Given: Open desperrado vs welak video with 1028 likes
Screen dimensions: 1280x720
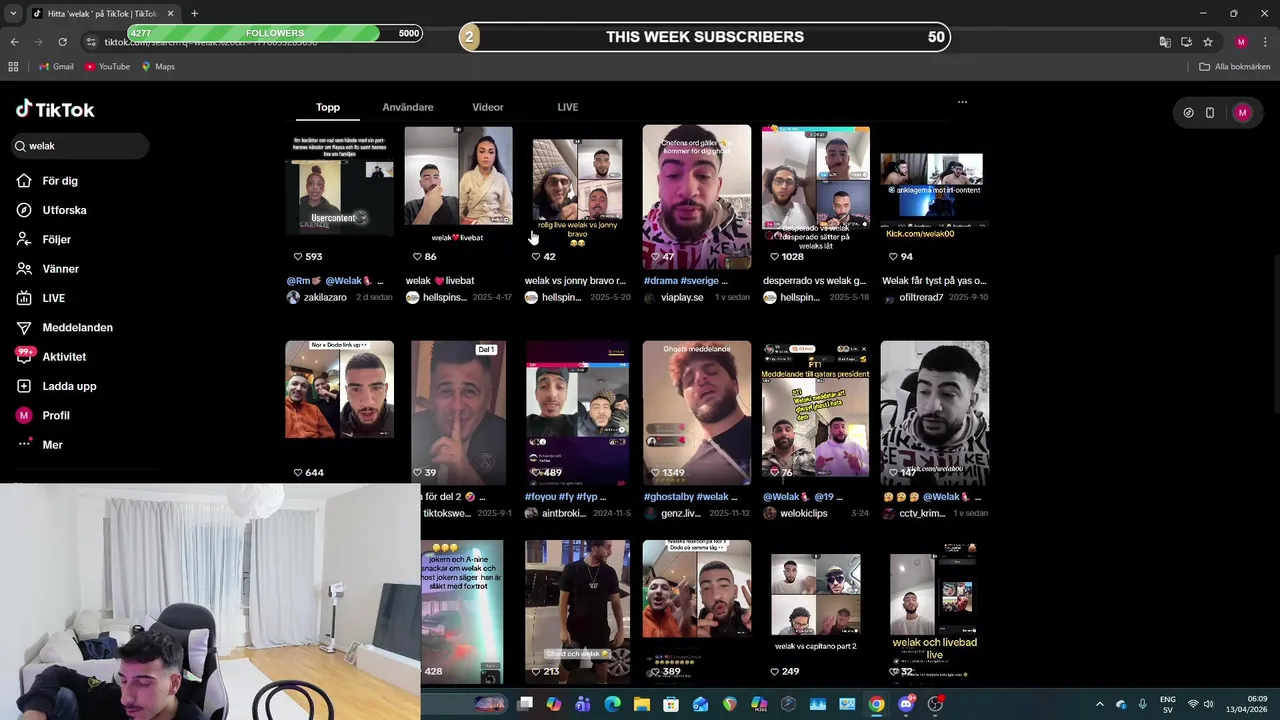Looking at the screenshot, I should (x=816, y=198).
